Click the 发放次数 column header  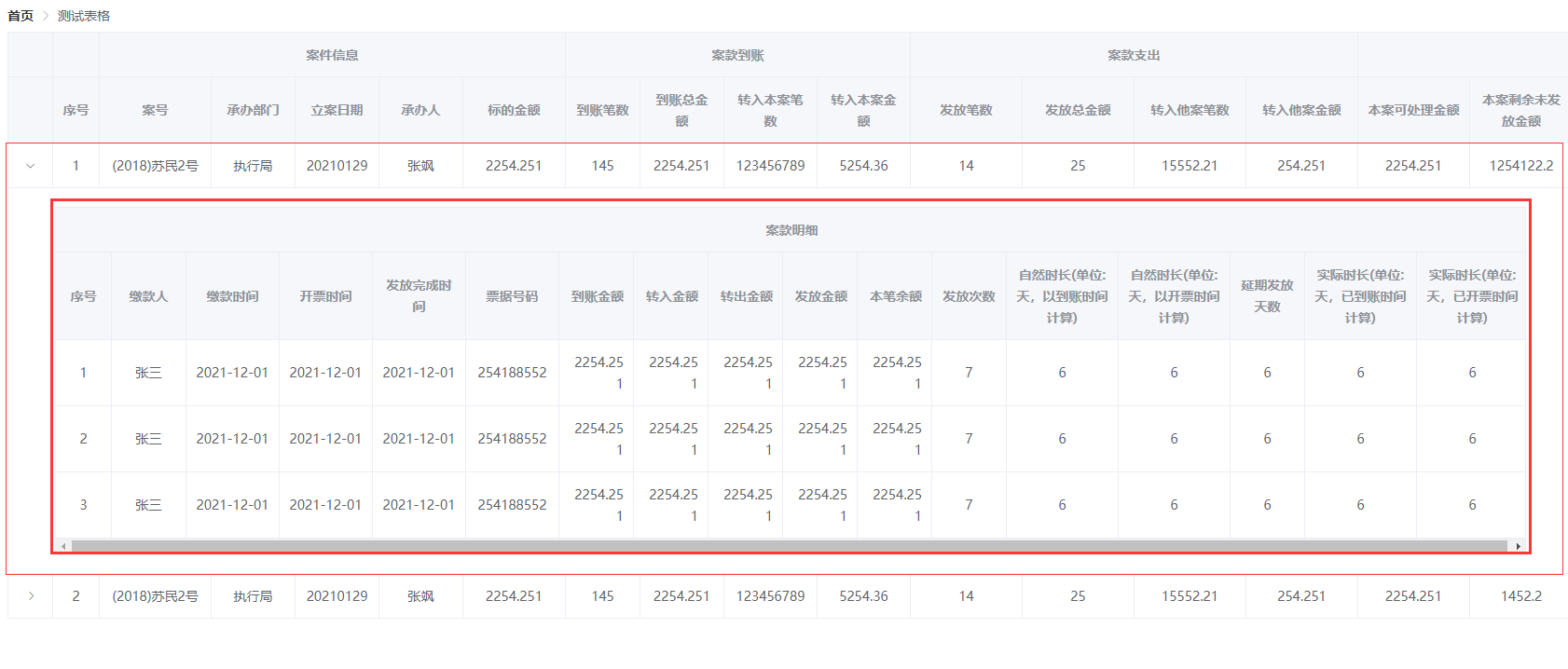tap(969, 296)
